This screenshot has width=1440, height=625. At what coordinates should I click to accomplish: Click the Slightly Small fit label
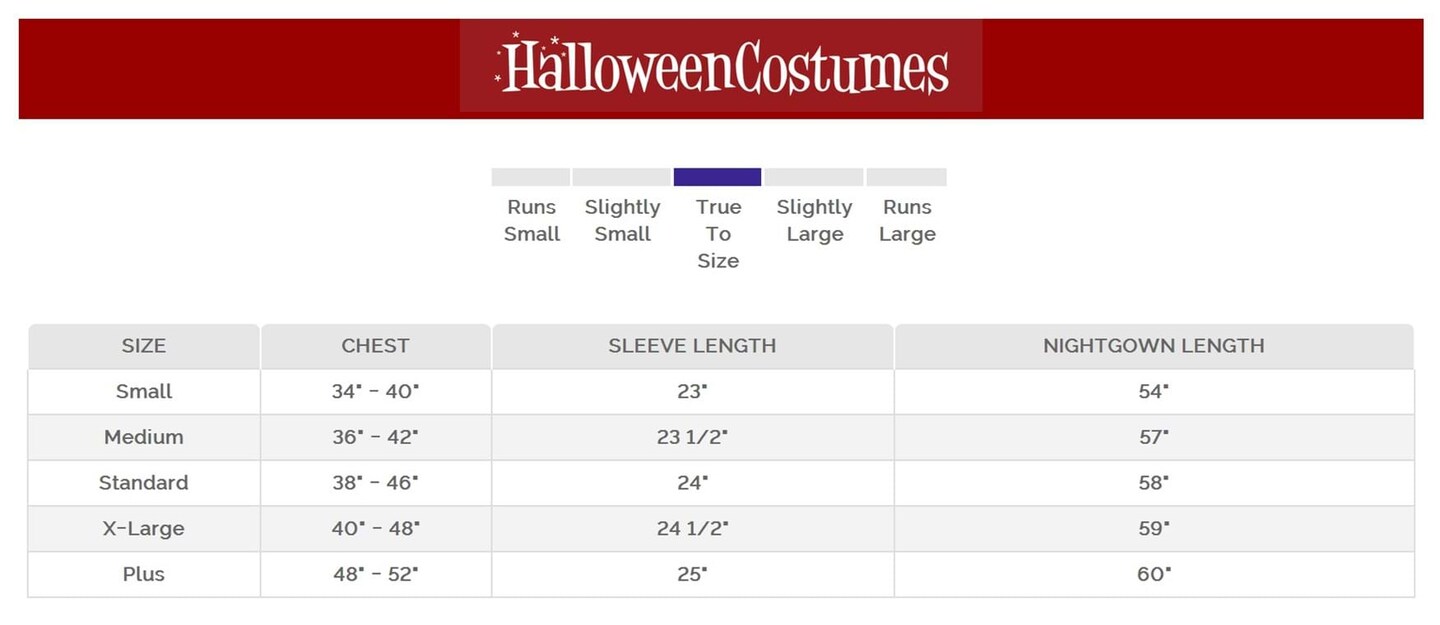pos(622,220)
